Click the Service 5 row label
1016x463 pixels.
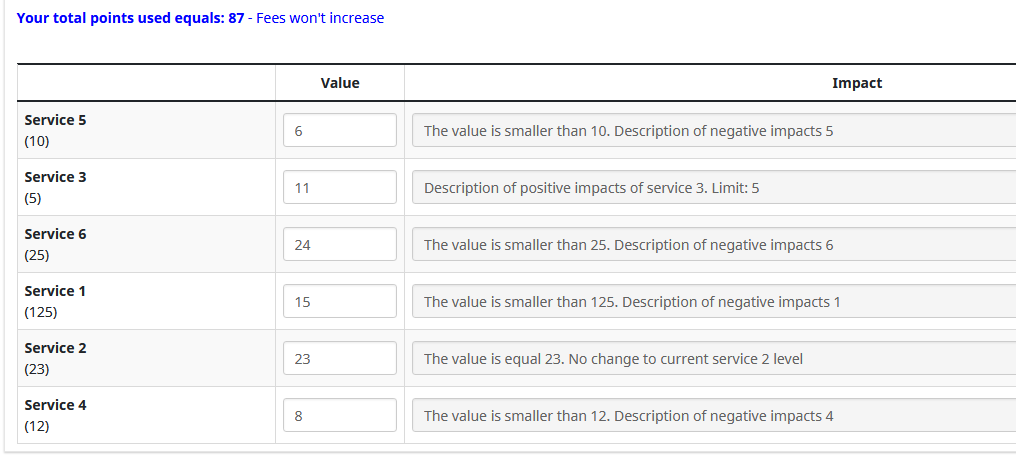click(56, 120)
